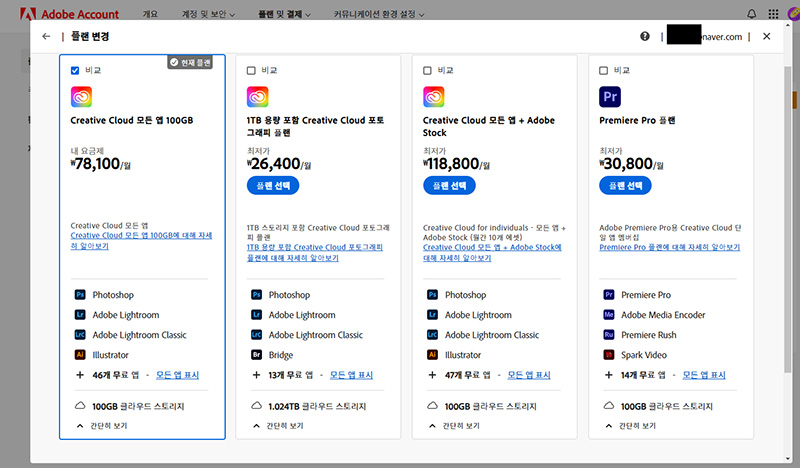Screen dimensions: 800x468
Task: Open the 커뮤니케이션 환경 설정 dropdown menu
Action: point(379,14)
